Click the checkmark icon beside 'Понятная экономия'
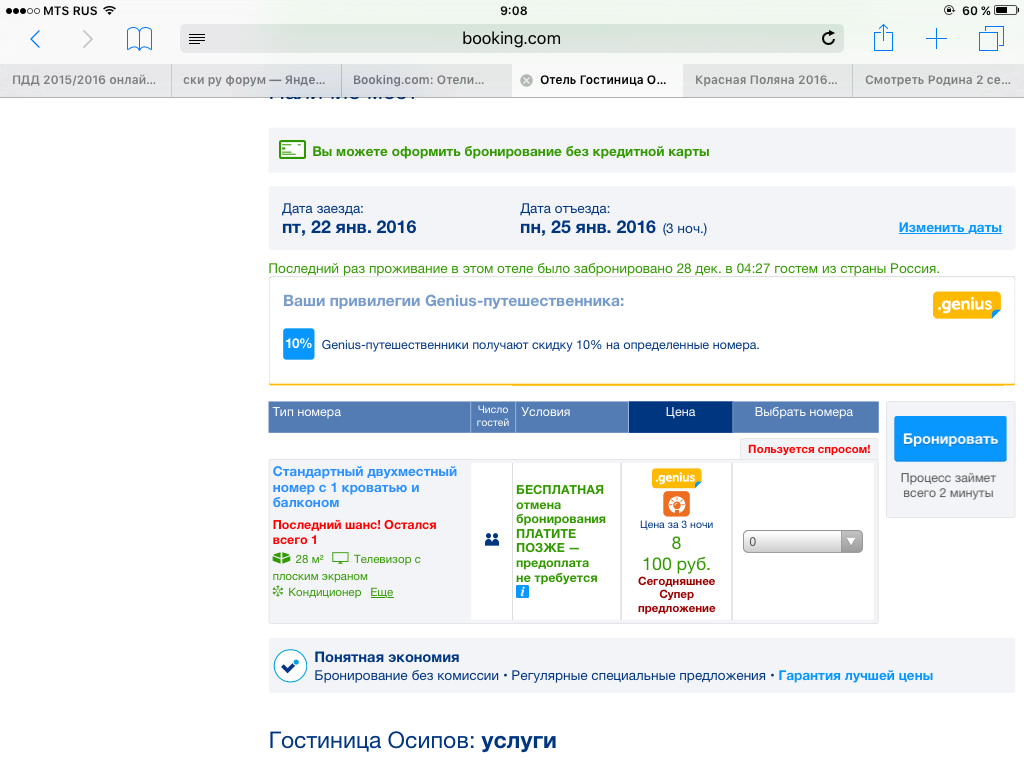Image resolution: width=1024 pixels, height=768 pixels. click(x=290, y=665)
